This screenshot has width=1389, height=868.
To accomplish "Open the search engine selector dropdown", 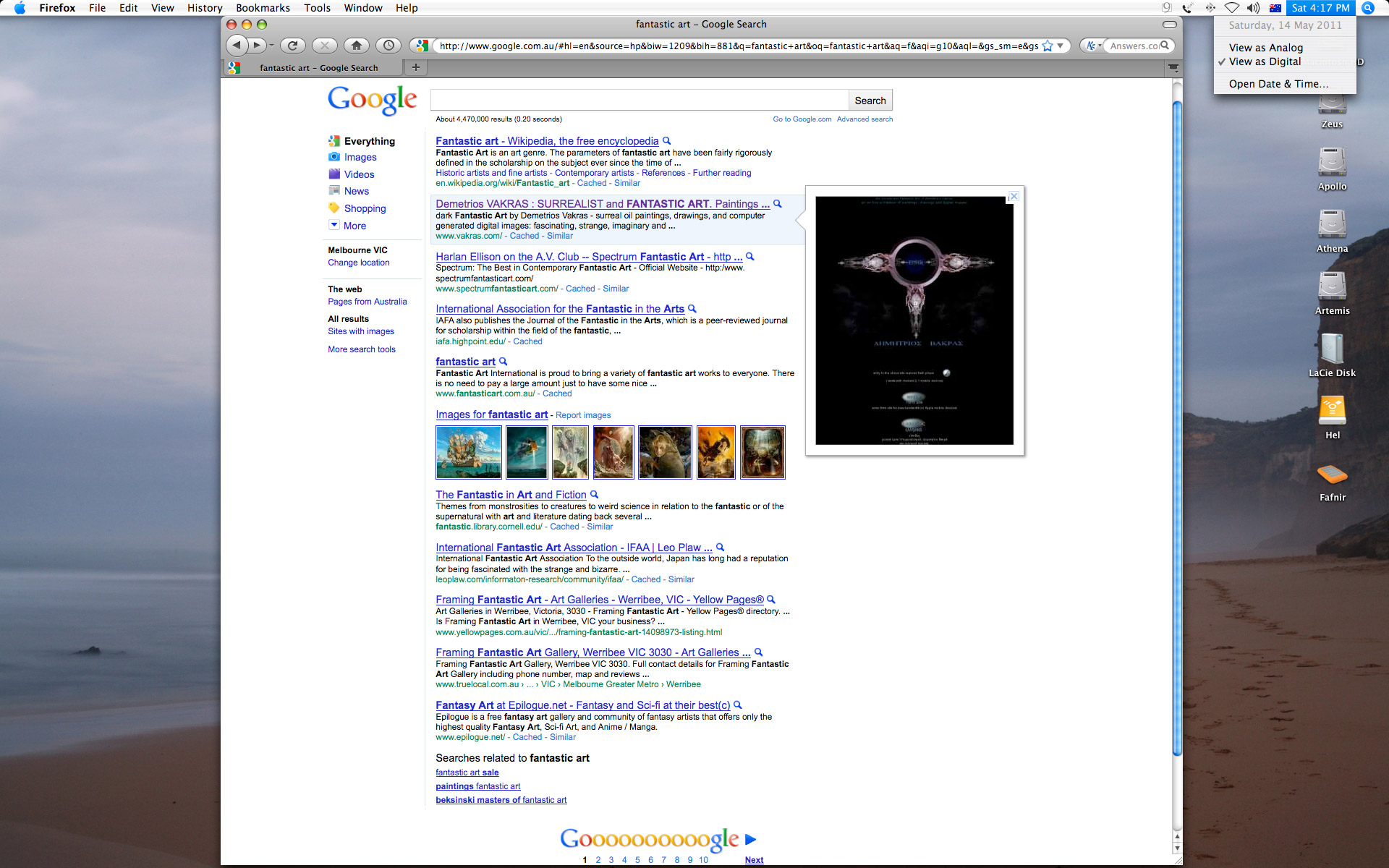I will click(x=1092, y=46).
